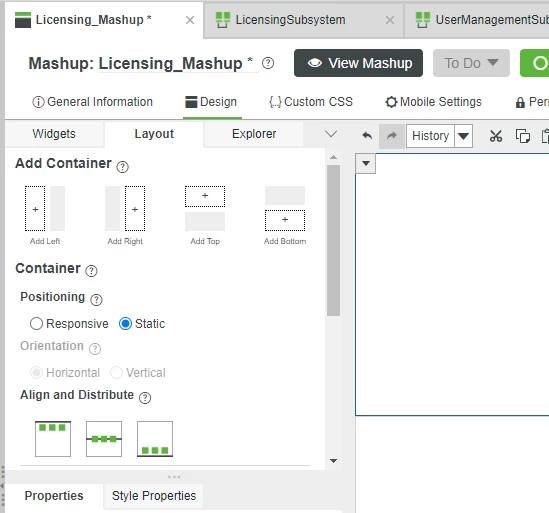Close the LicensingSubsystem tab
The image size is (549, 513).
390,20
